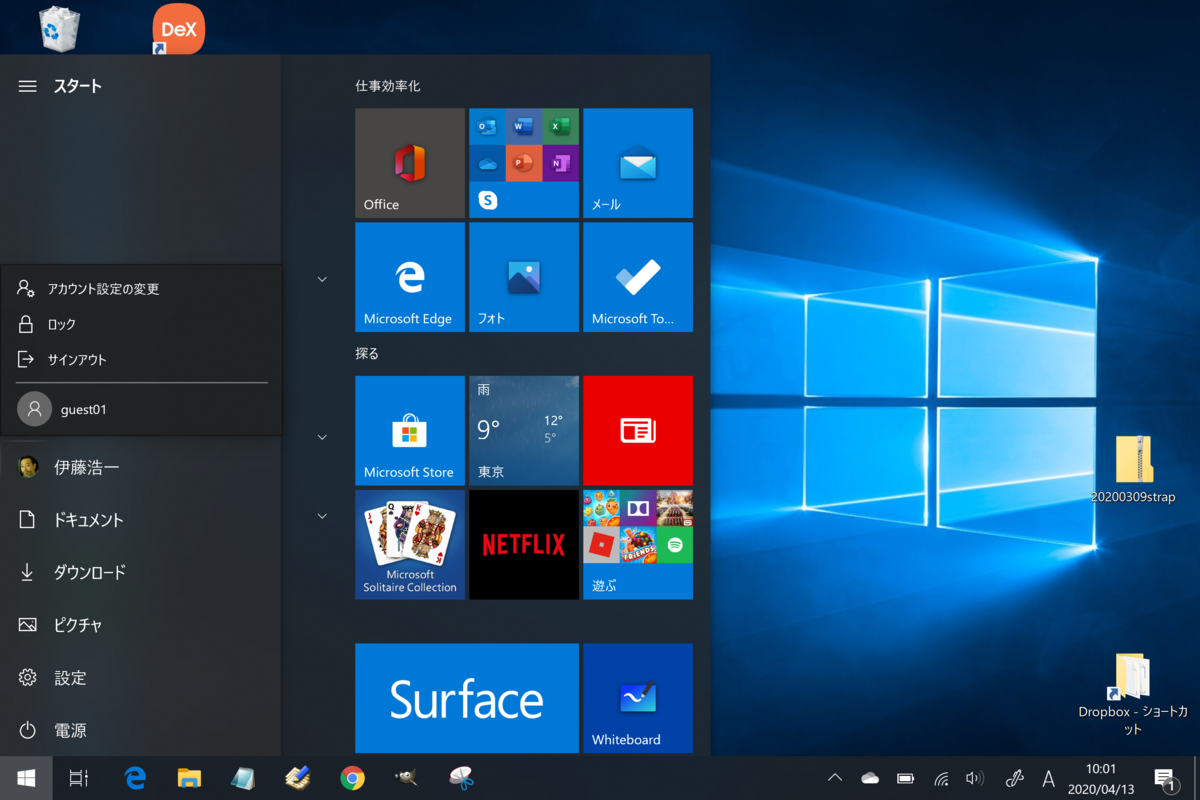Launch the Microsoft Edge tile

410,277
